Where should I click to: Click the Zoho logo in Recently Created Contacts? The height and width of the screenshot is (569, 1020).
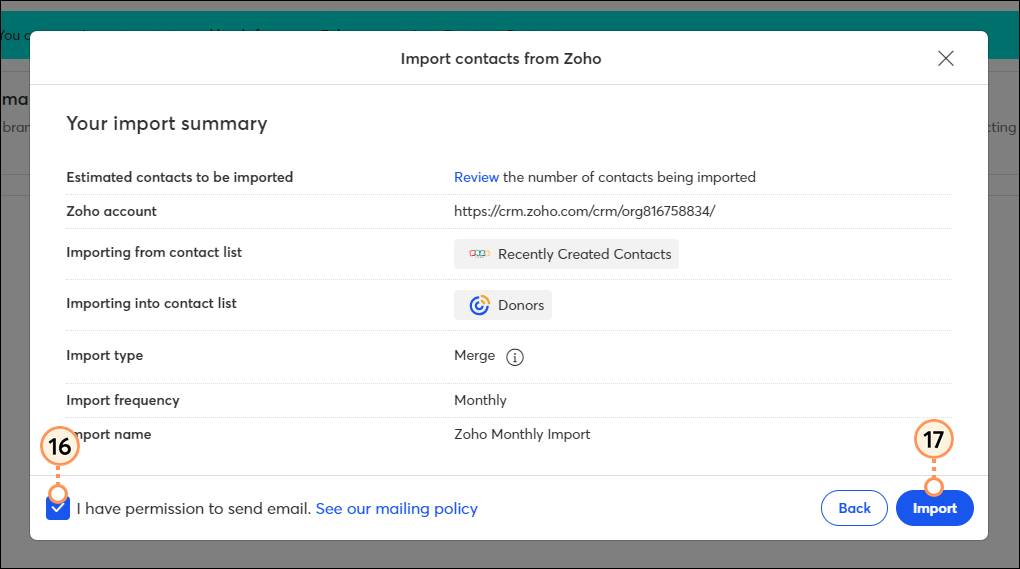pyautogui.click(x=479, y=254)
